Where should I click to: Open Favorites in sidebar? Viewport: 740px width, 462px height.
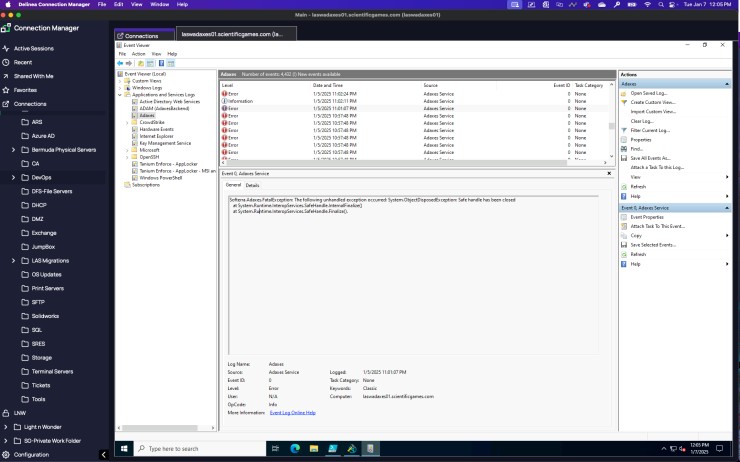coord(25,90)
